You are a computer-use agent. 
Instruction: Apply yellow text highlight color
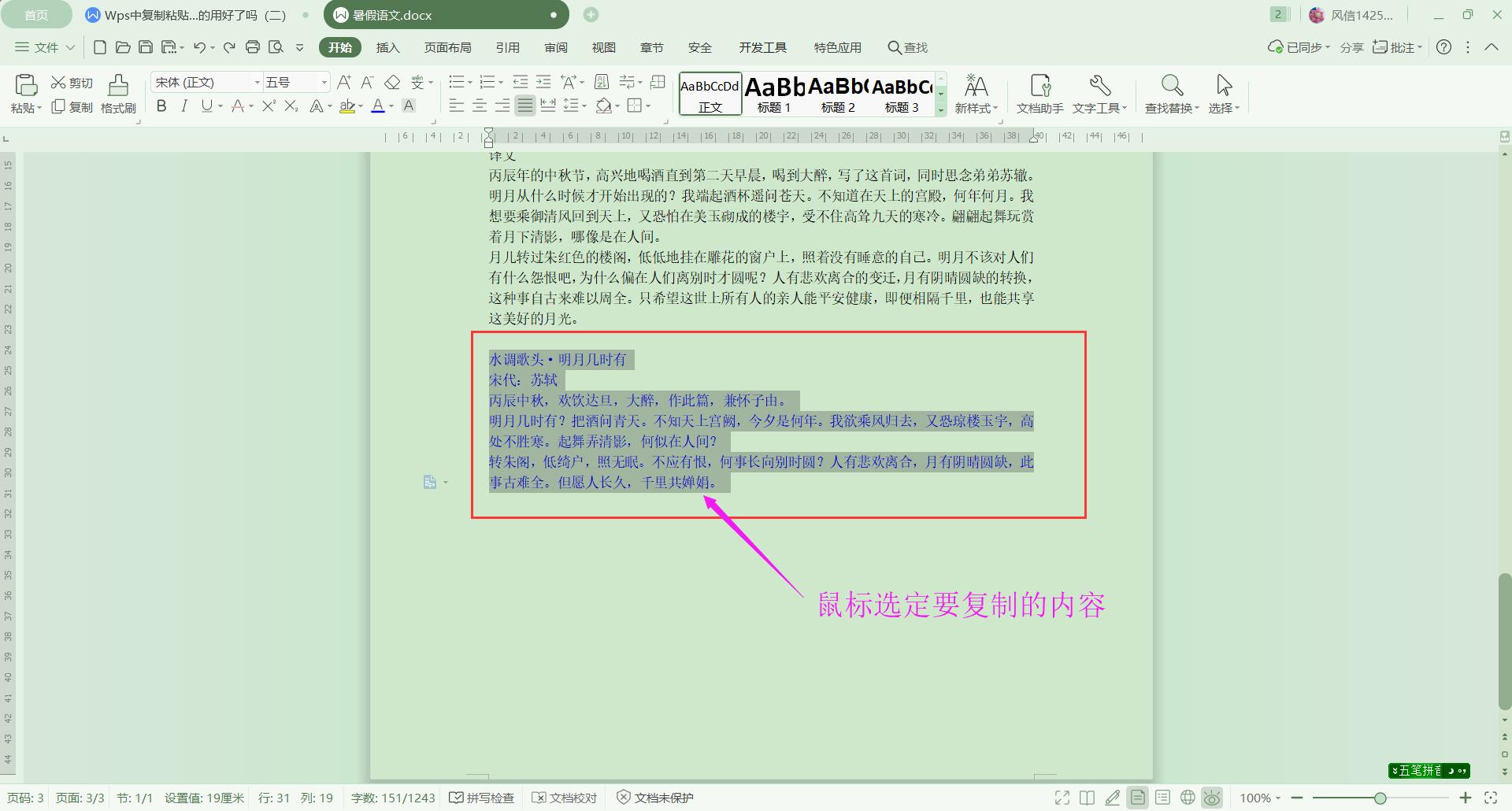[x=349, y=106]
